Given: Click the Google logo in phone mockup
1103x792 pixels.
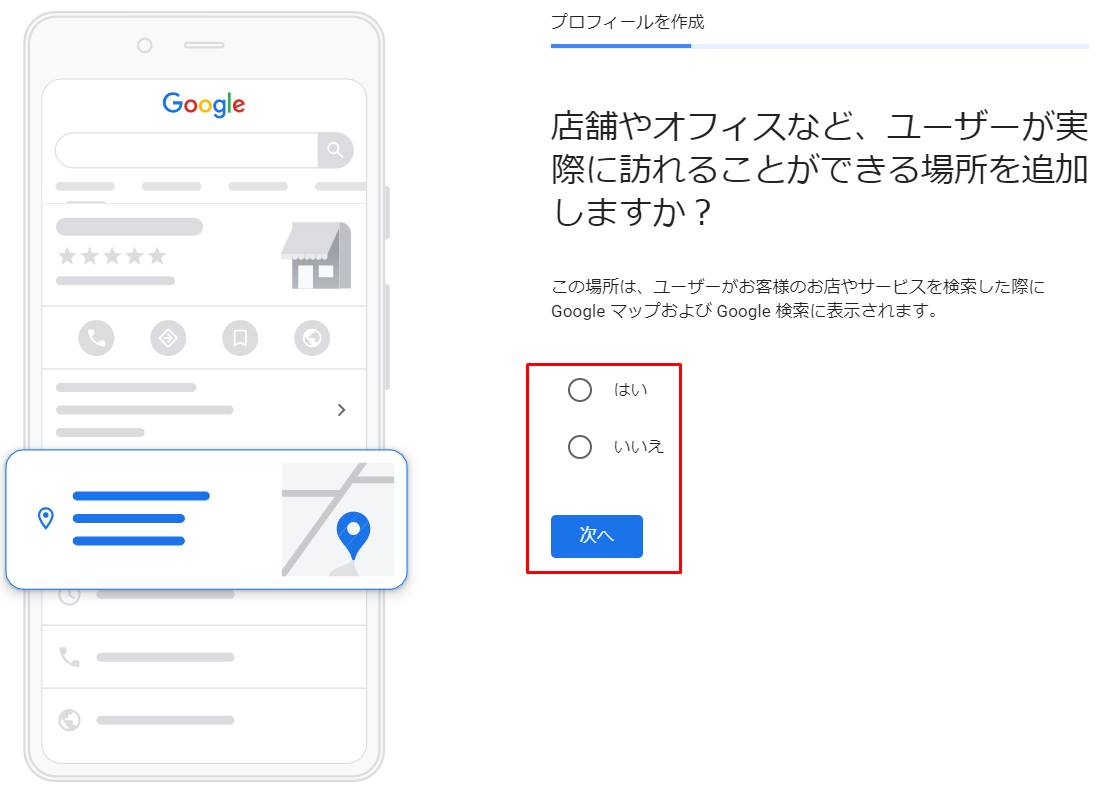Looking at the screenshot, I should point(204,105).
